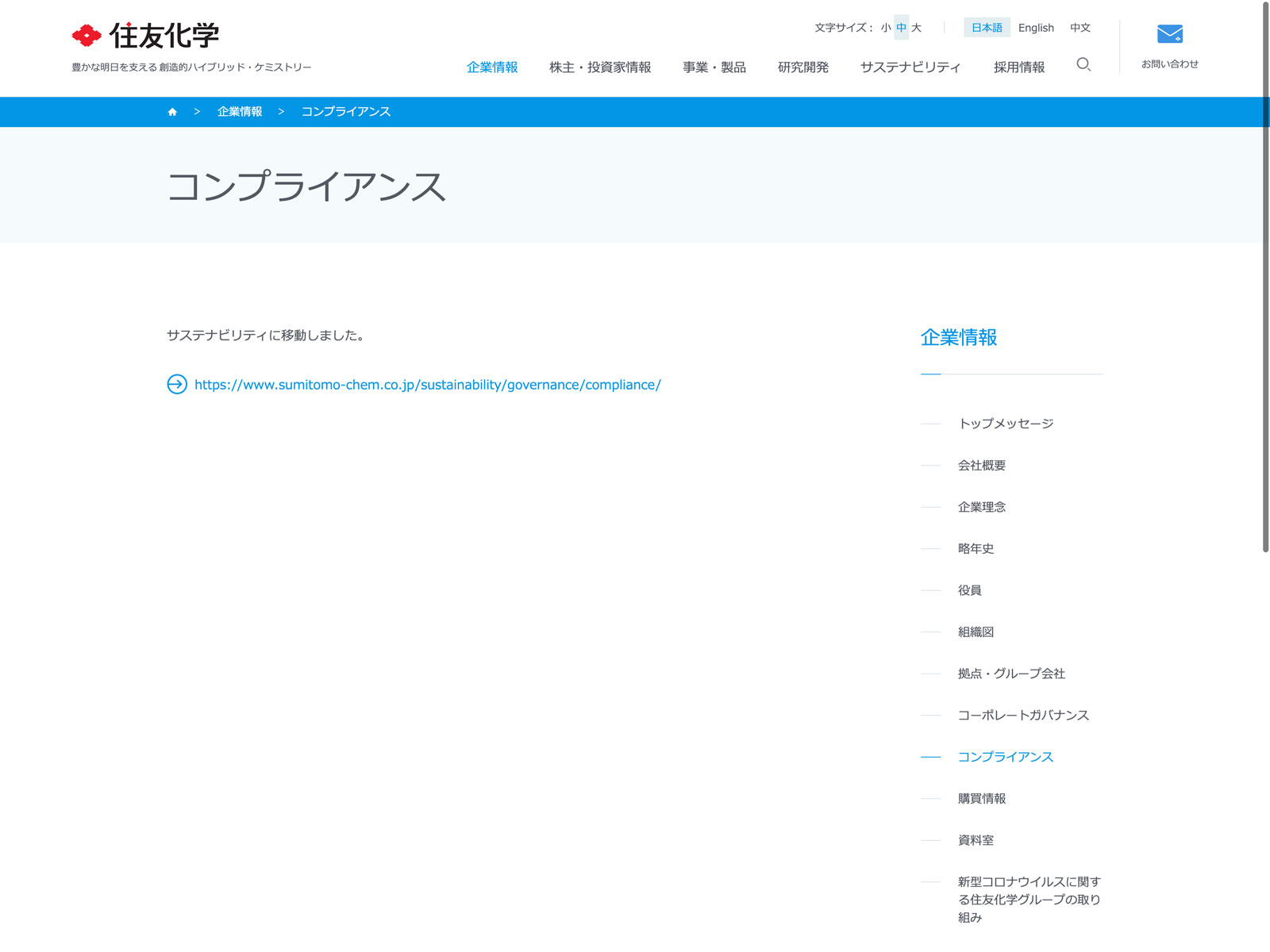Select the 日本語 language option

click(x=987, y=28)
